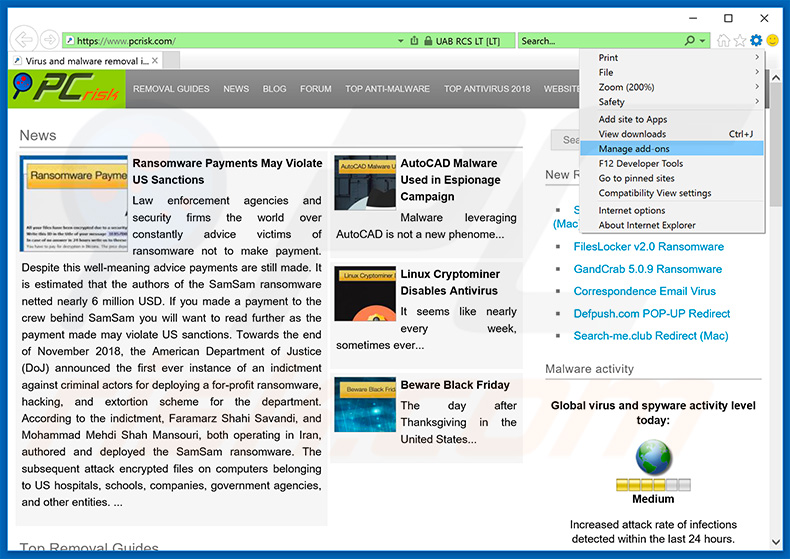Expand the Print submenu
The width and height of the screenshot is (790, 559).
coord(672,57)
